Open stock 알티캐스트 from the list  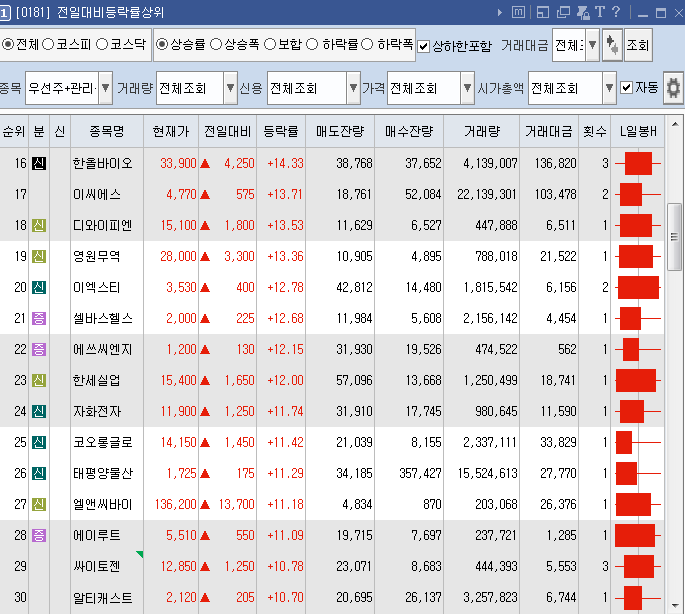[103, 597]
